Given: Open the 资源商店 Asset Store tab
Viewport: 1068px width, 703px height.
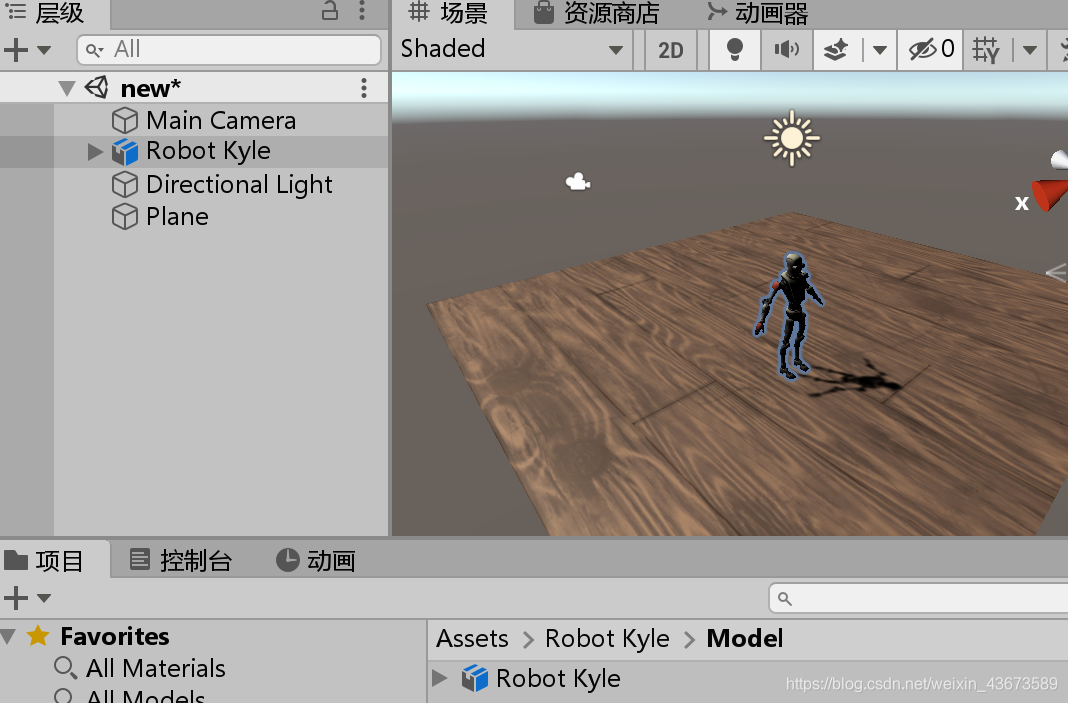Looking at the screenshot, I should (x=597, y=13).
